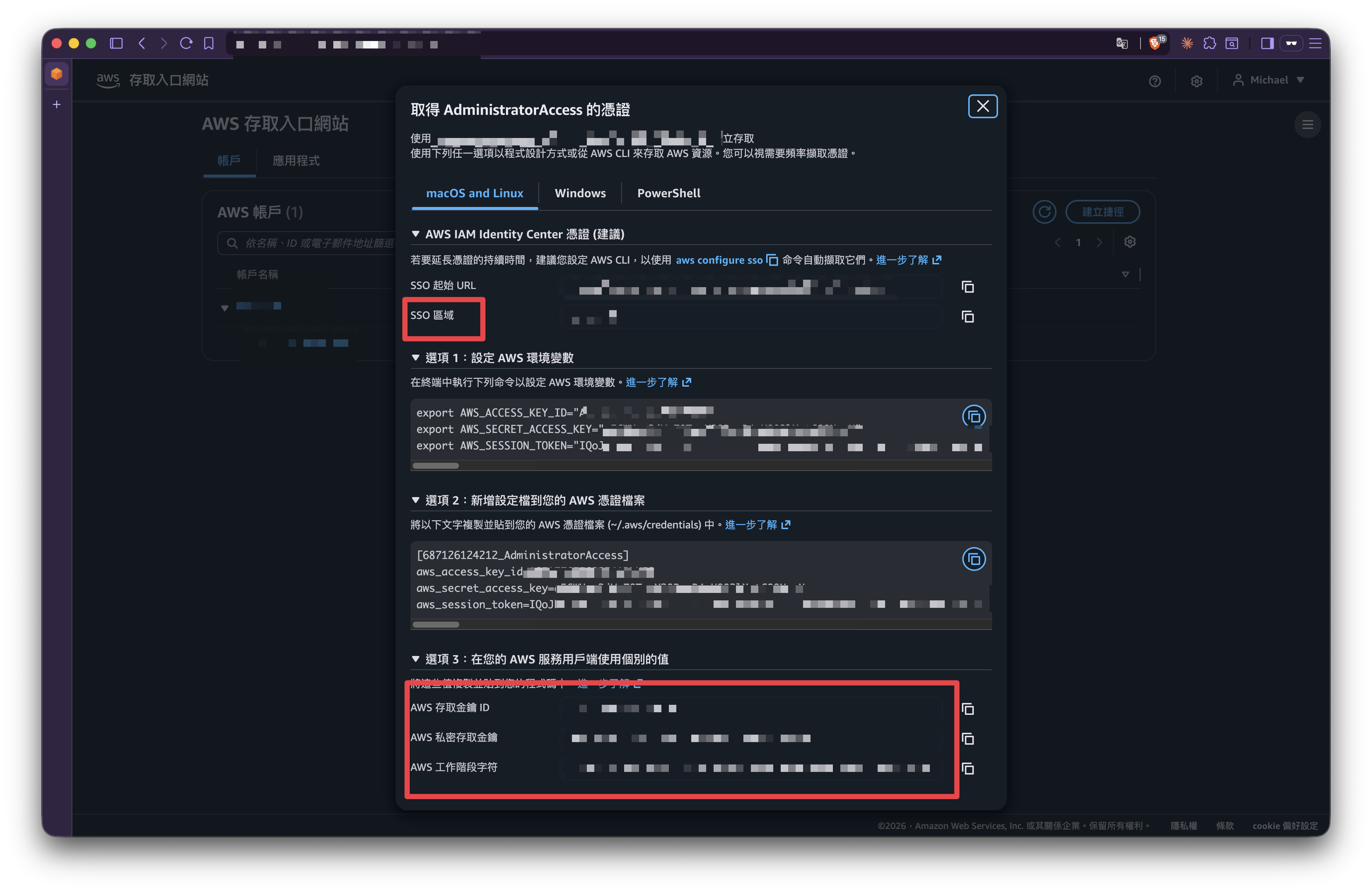
Task: Add a new item with the sidebar plus
Action: click(57, 104)
